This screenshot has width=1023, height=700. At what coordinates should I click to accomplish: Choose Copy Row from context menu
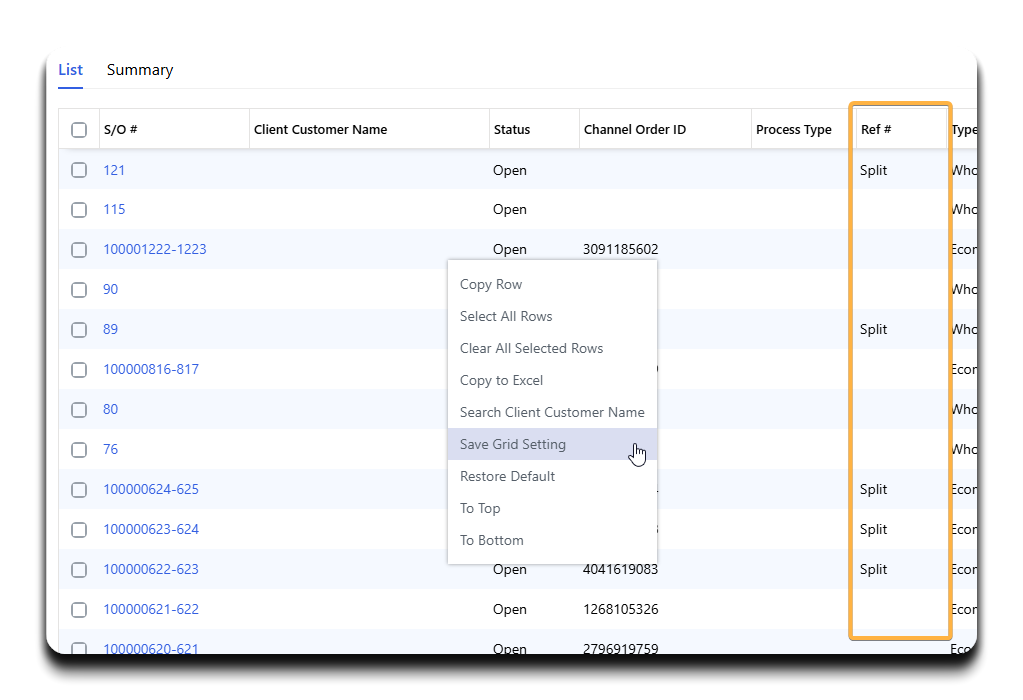[491, 285]
